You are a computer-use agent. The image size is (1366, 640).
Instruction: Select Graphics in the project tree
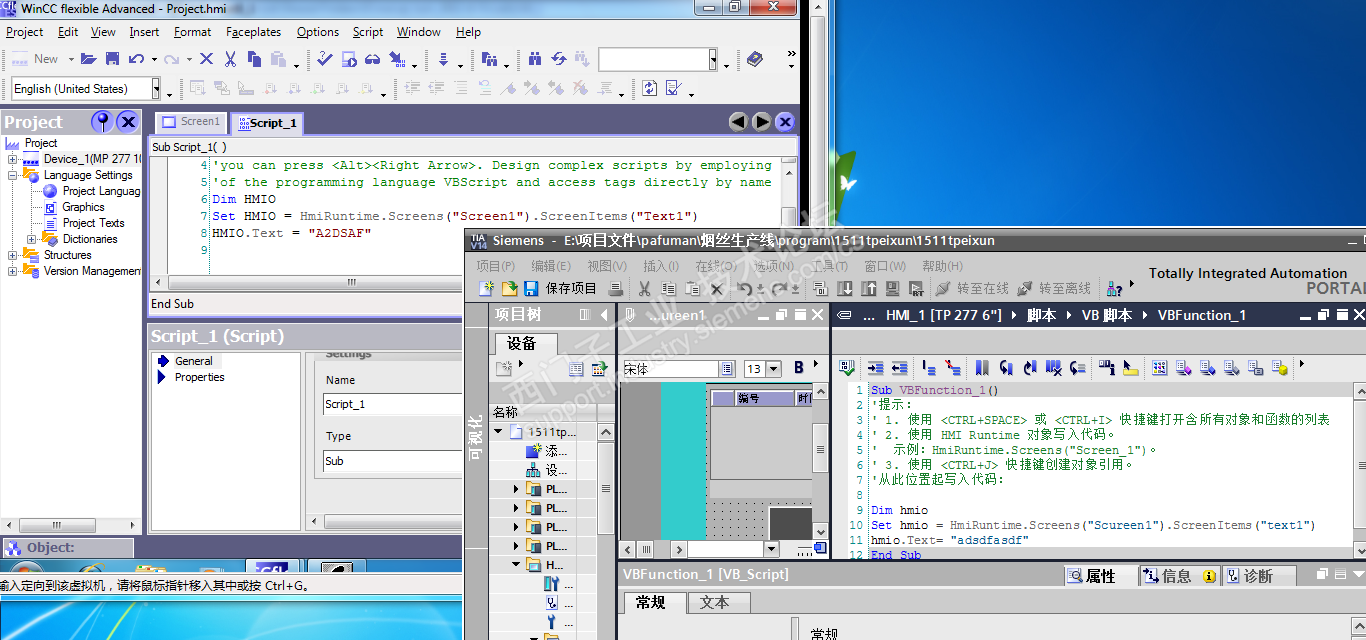pos(83,207)
